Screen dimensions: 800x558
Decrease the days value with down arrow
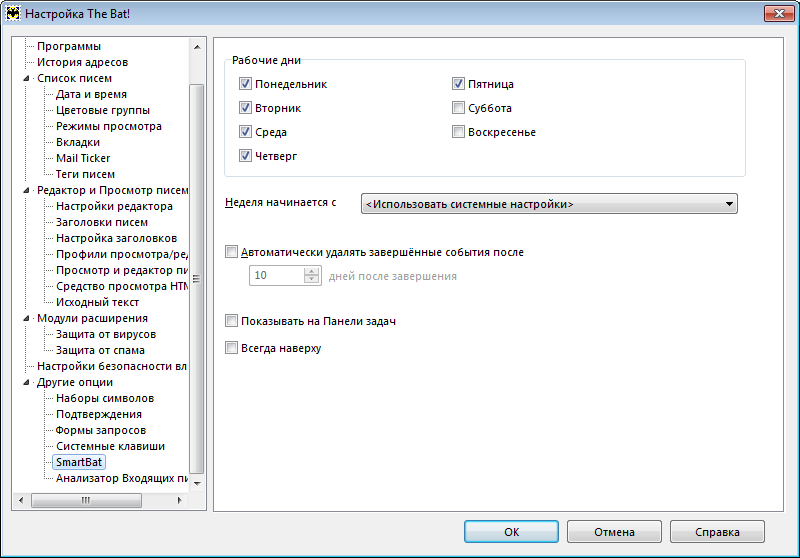point(311,279)
